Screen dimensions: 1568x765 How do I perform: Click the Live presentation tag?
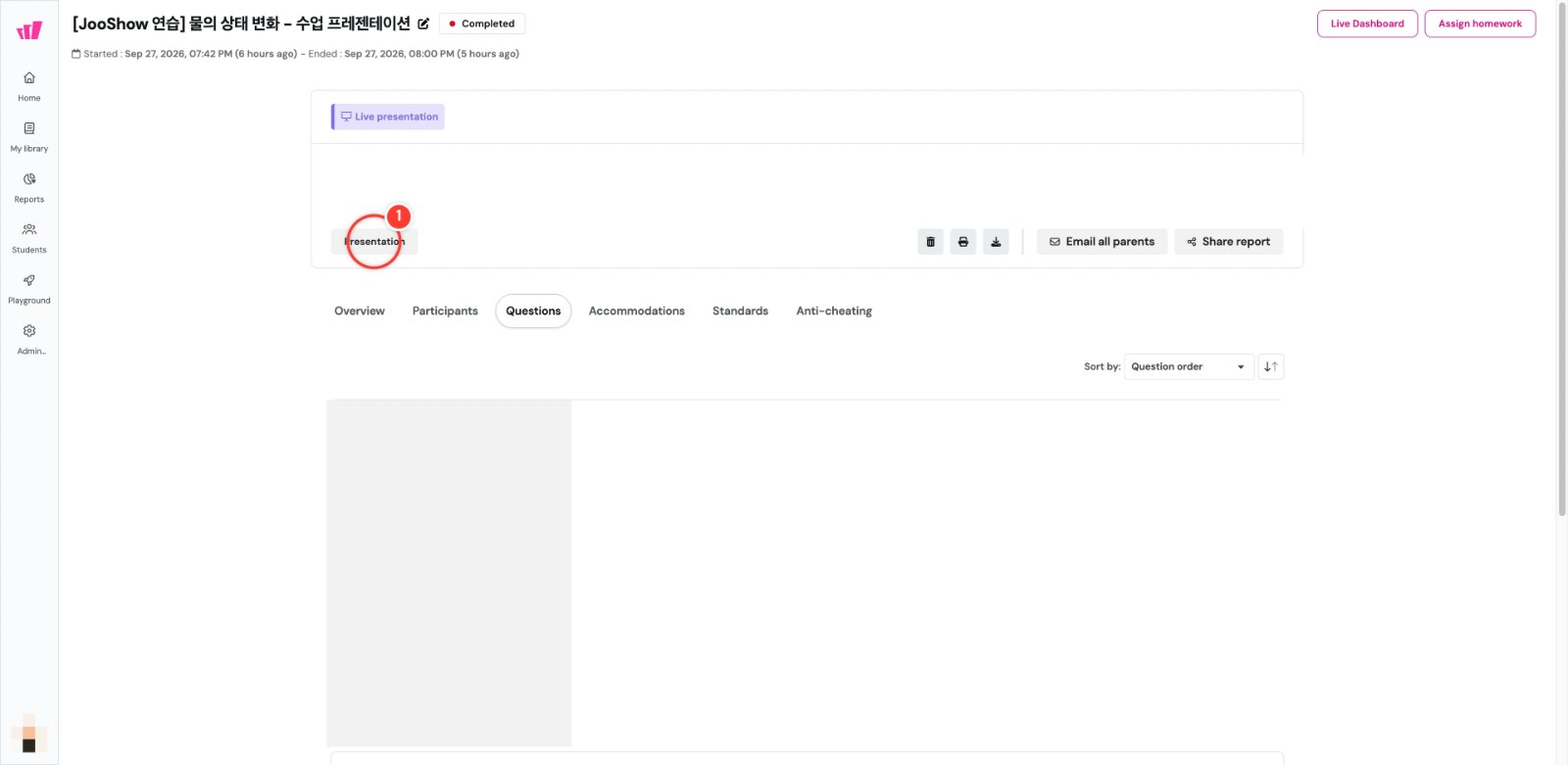point(388,117)
